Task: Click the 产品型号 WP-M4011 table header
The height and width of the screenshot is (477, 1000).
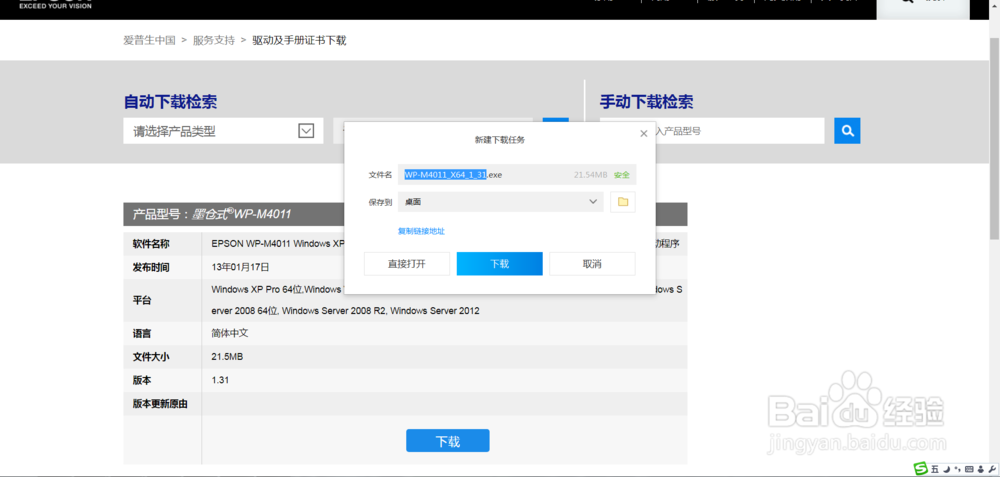Action: tap(405, 214)
